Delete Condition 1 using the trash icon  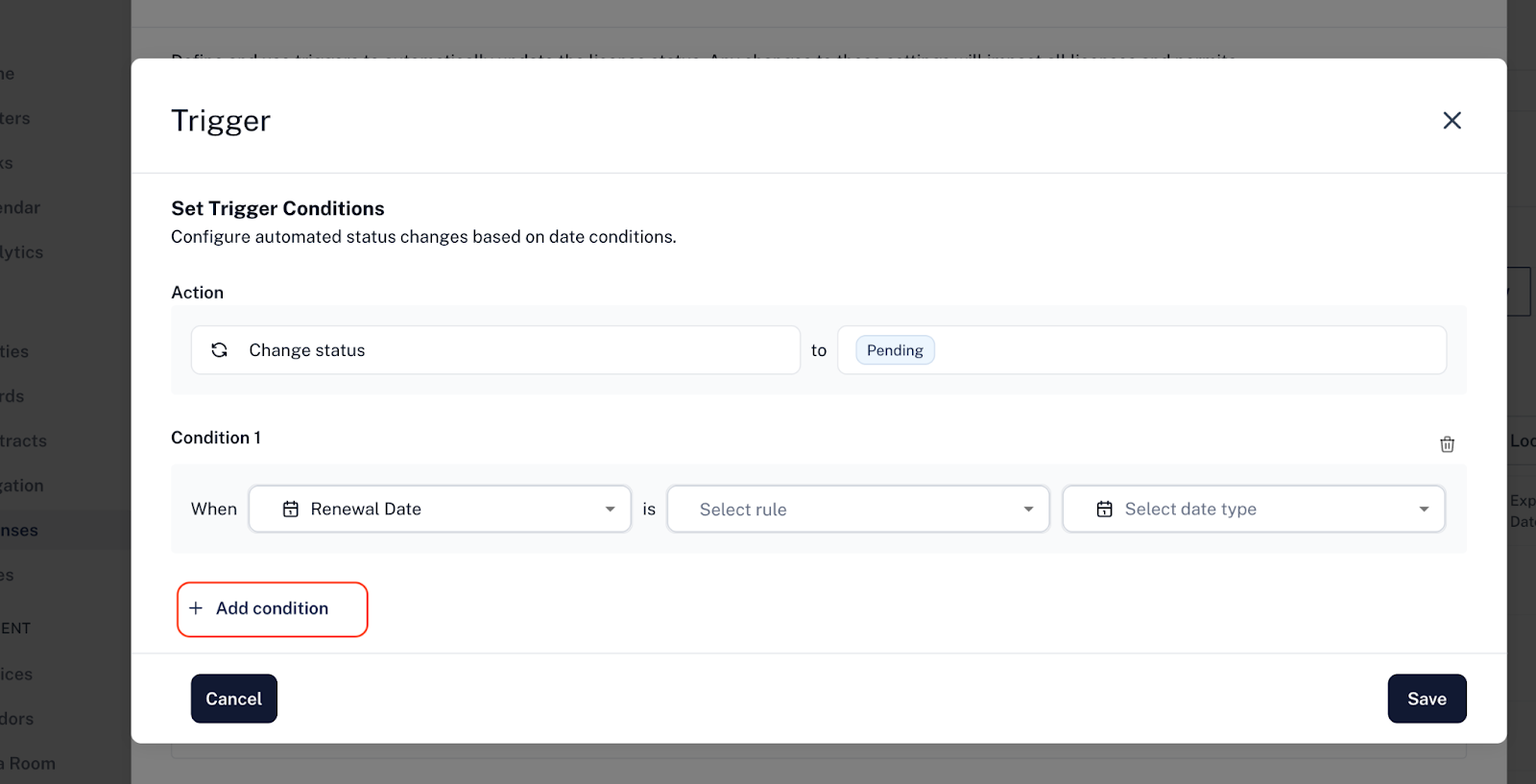pyautogui.click(x=1447, y=444)
